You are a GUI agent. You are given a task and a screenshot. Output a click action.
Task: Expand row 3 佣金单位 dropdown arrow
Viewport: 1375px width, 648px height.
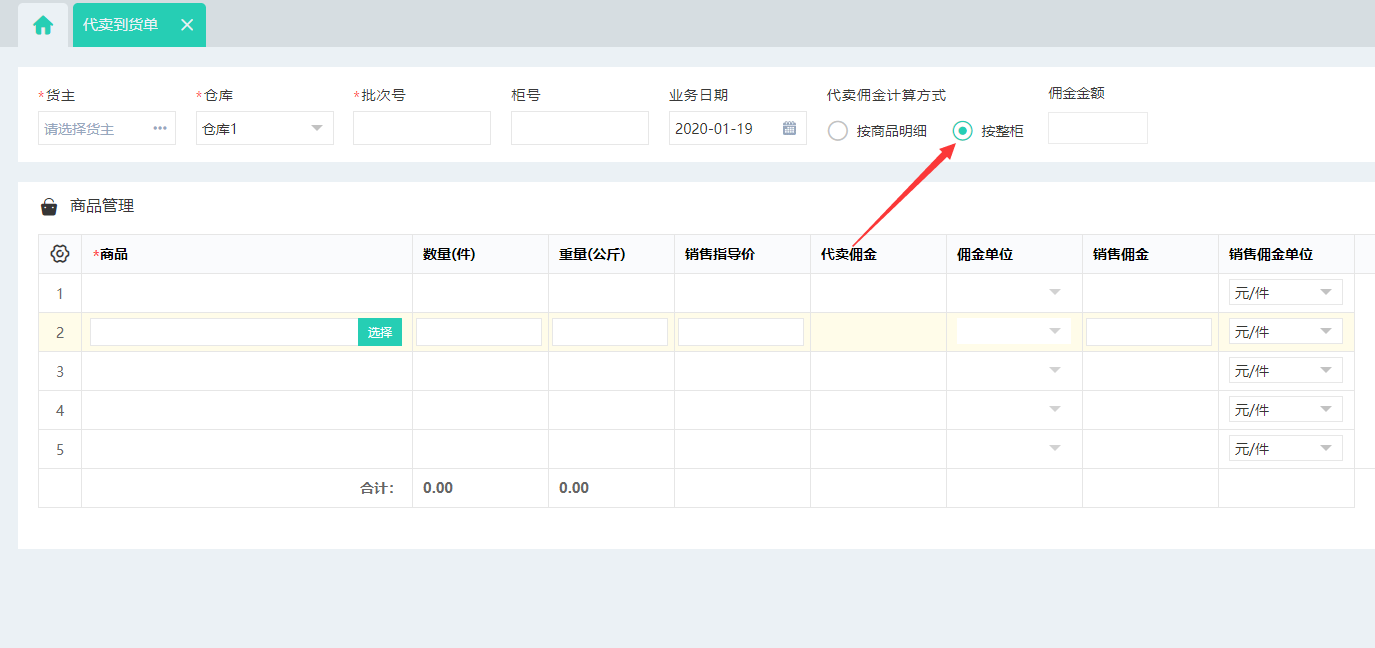[x=1054, y=370]
